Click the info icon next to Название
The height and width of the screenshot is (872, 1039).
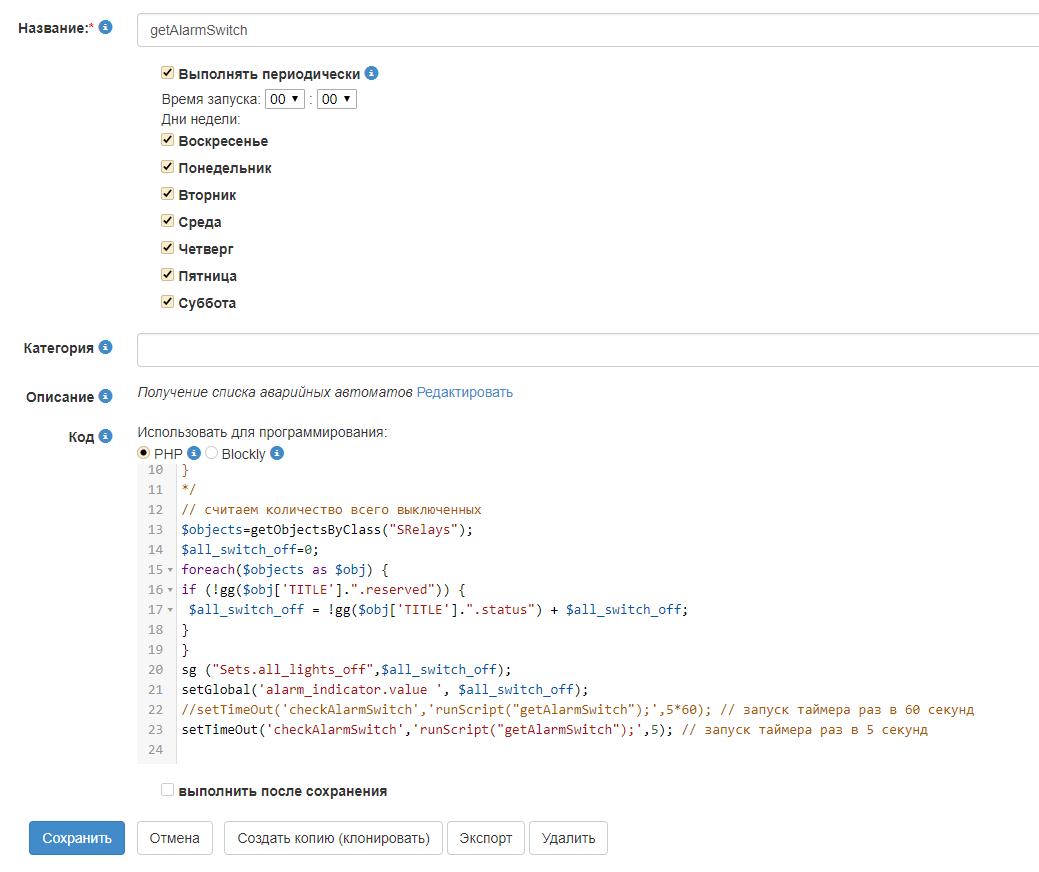click(x=106, y=27)
